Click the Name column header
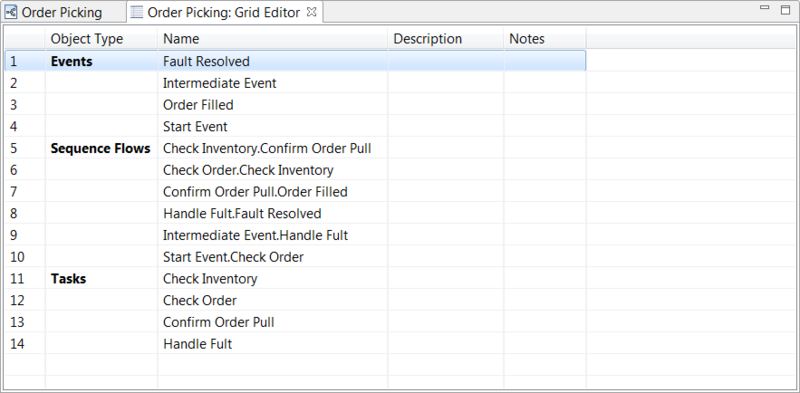The image size is (800, 393). pyautogui.click(x=272, y=39)
